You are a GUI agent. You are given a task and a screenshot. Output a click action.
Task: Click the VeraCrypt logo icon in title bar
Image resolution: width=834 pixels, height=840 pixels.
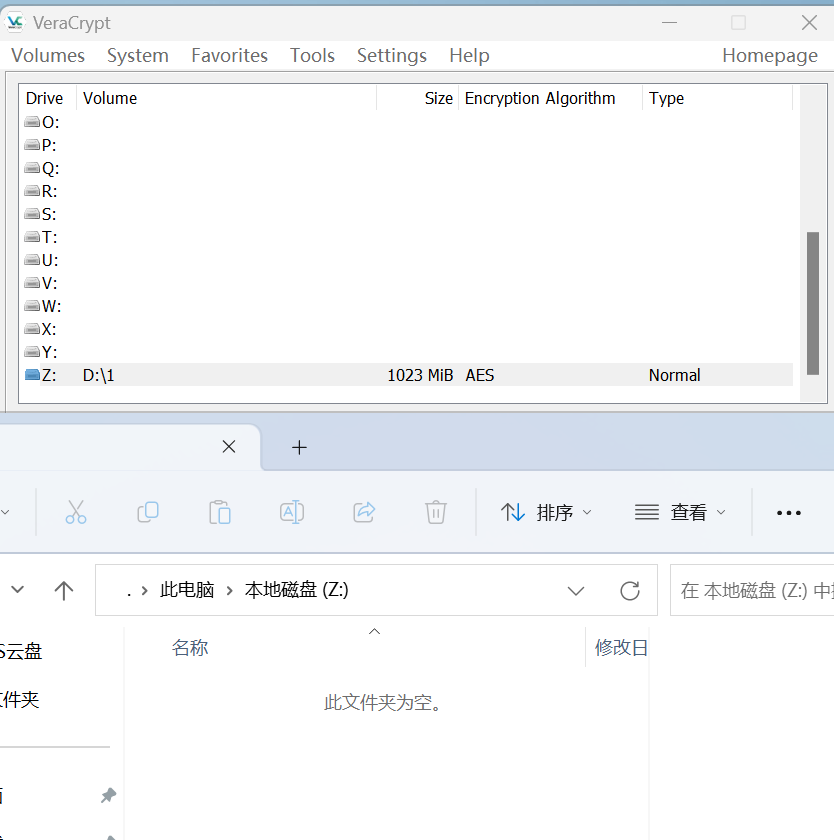(14, 22)
